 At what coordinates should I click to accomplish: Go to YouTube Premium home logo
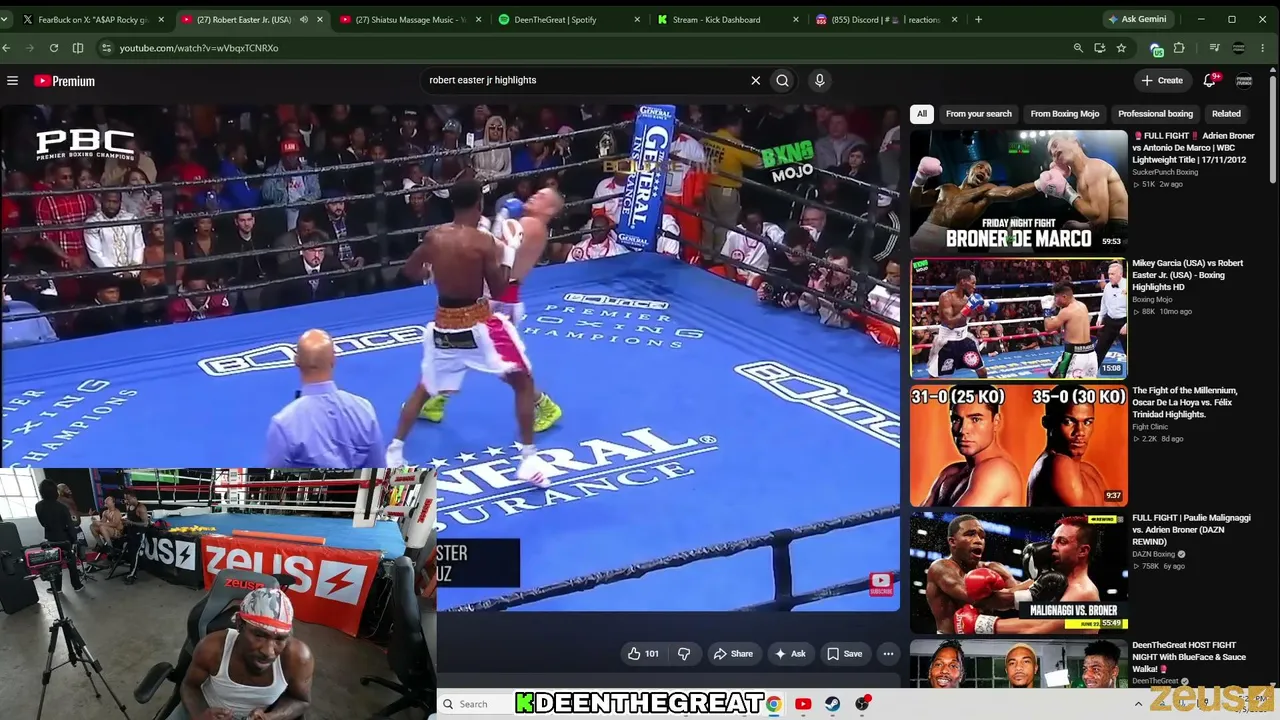[64, 81]
